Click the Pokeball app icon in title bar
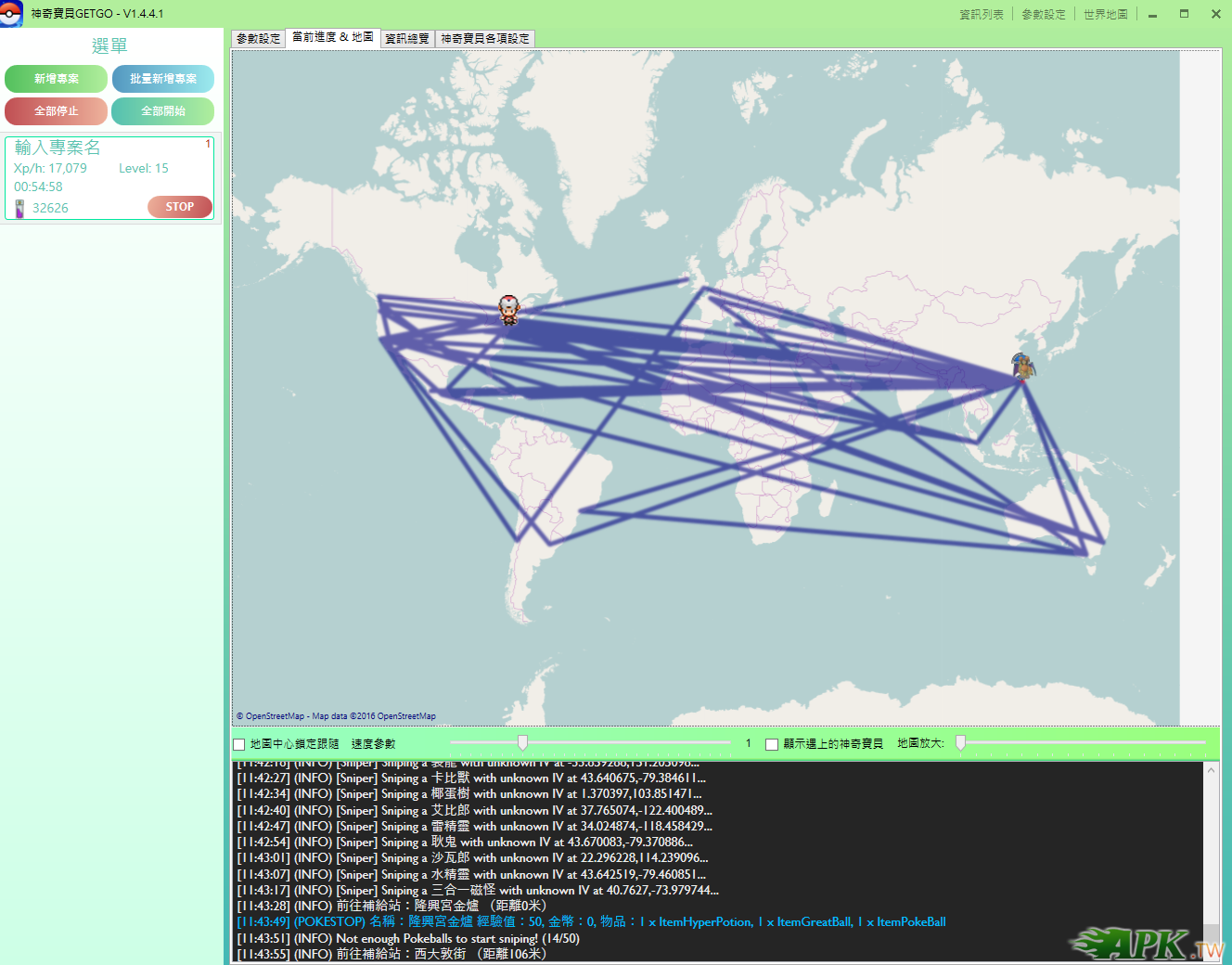The image size is (1232, 965). point(11,13)
